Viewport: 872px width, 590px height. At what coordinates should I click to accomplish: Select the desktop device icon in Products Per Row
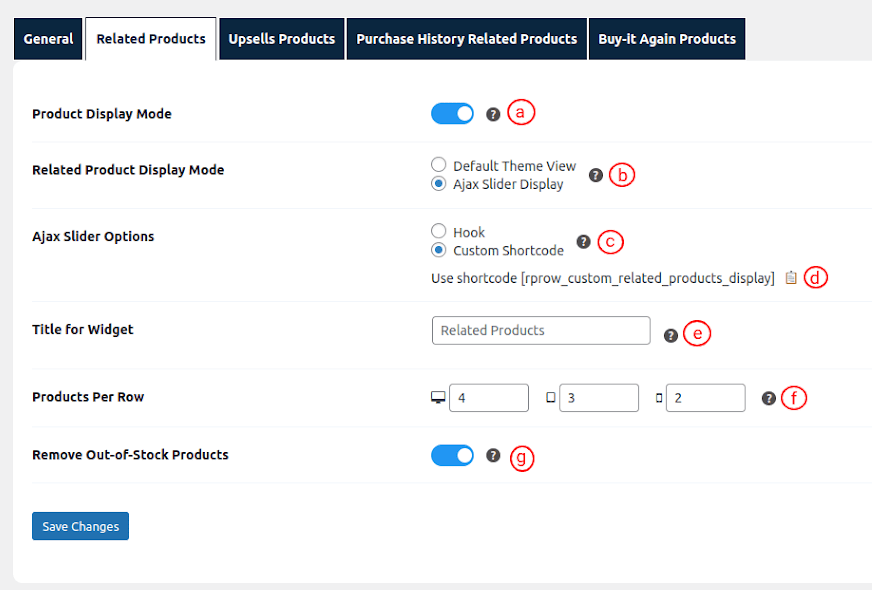coord(437,397)
